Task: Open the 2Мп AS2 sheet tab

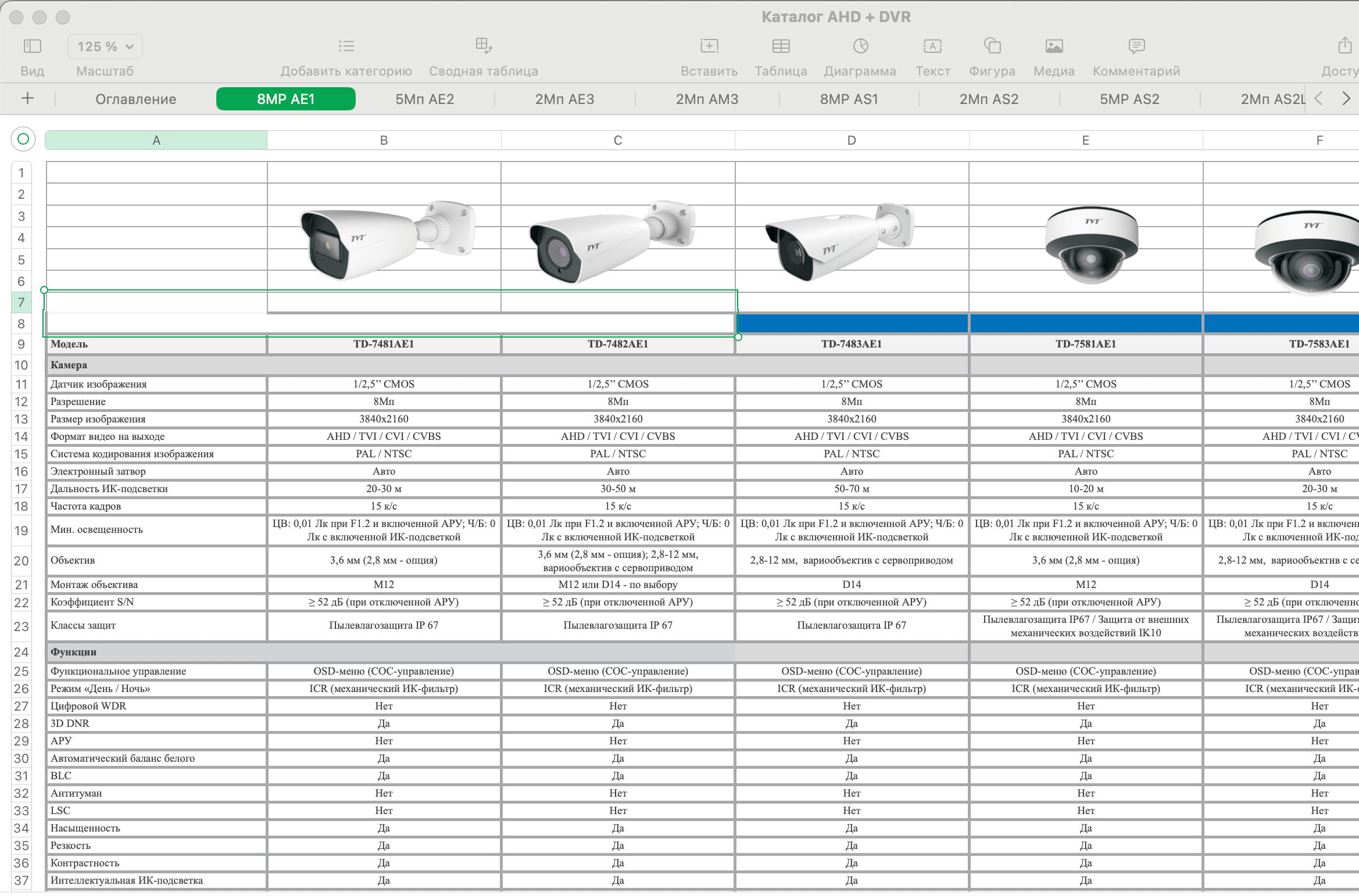Action: (x=989, y=99)
